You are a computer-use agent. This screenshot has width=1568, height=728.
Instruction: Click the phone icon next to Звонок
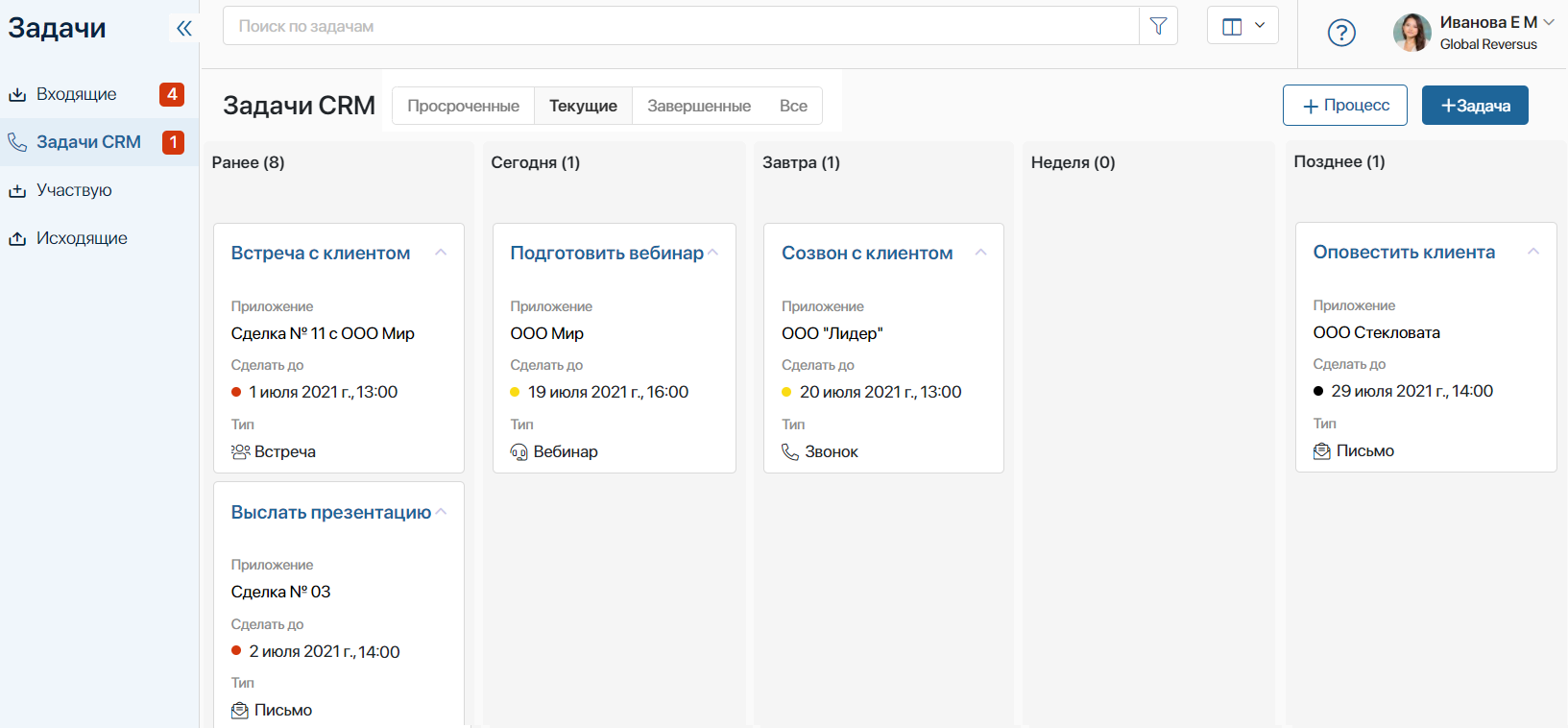click(790, 451)
